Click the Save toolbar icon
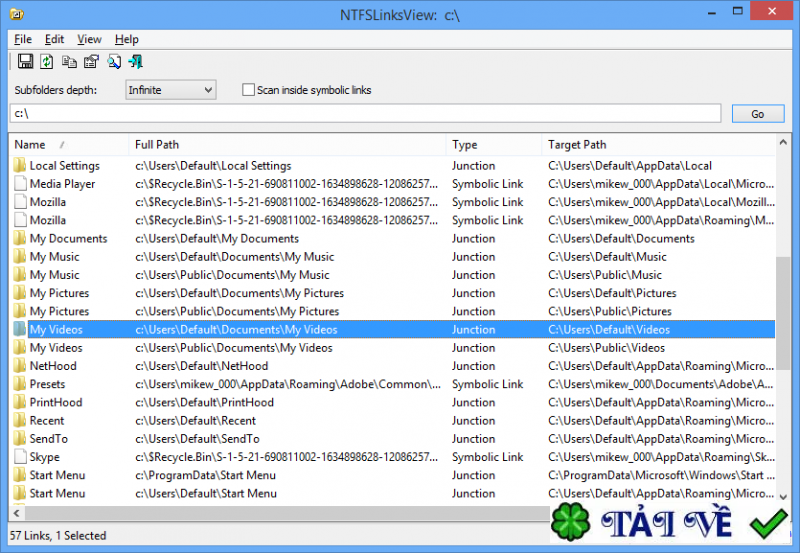Image resolution: width=800 pixels, height=553 pixels. click(x=25, y=62)
